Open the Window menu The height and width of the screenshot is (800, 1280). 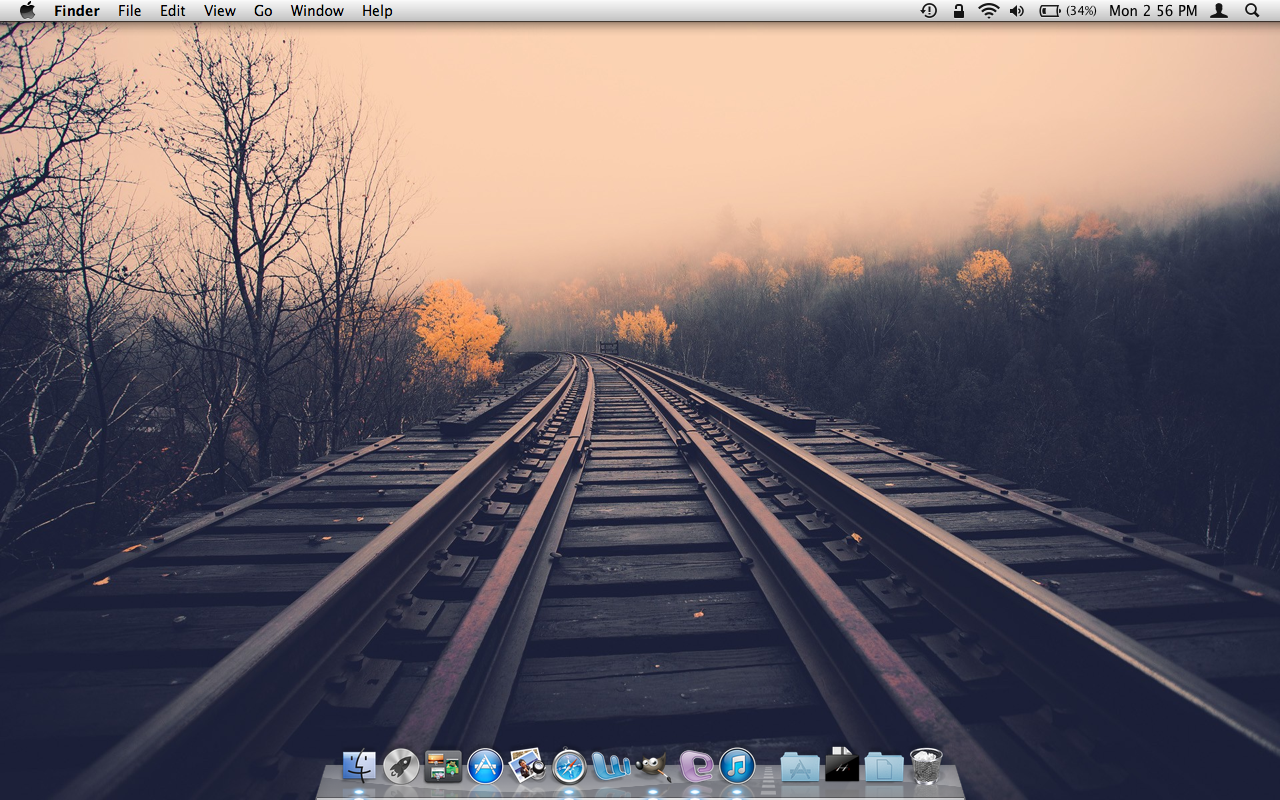click(x=317, y=11)
